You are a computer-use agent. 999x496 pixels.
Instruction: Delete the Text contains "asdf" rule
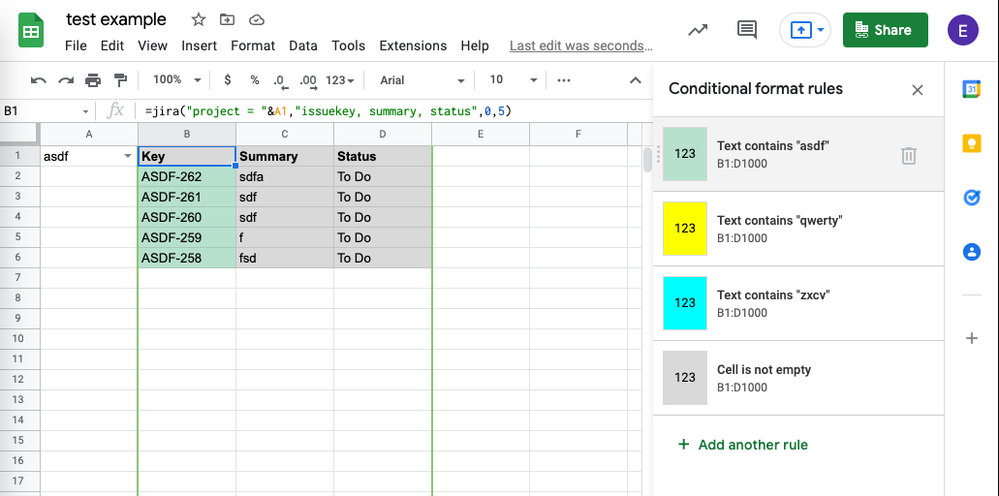tap(909, 155)
